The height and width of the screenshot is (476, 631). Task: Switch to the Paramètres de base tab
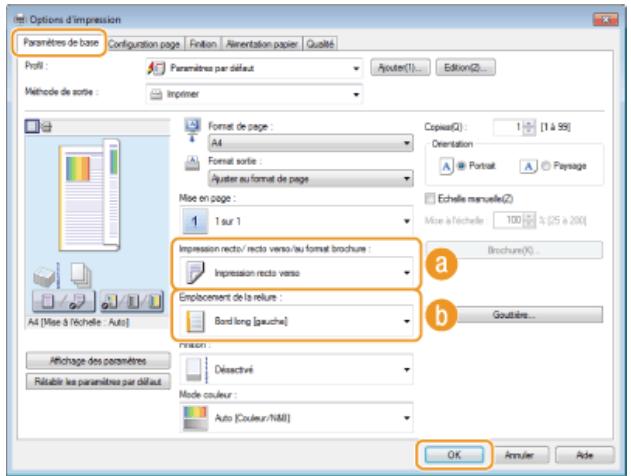click(60, 42)
